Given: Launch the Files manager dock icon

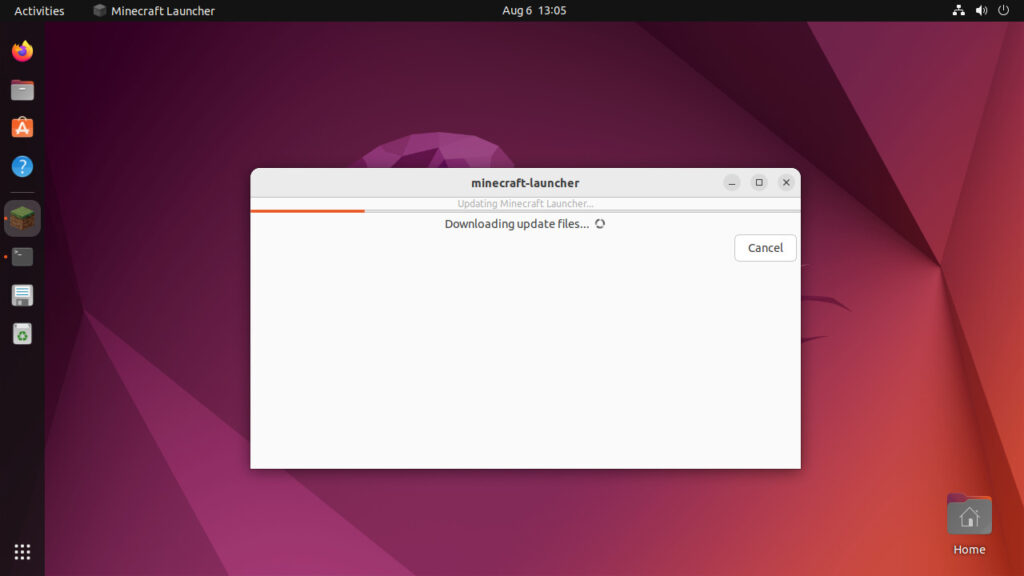Looking at the screenshot, I should [x=22, y=90].
